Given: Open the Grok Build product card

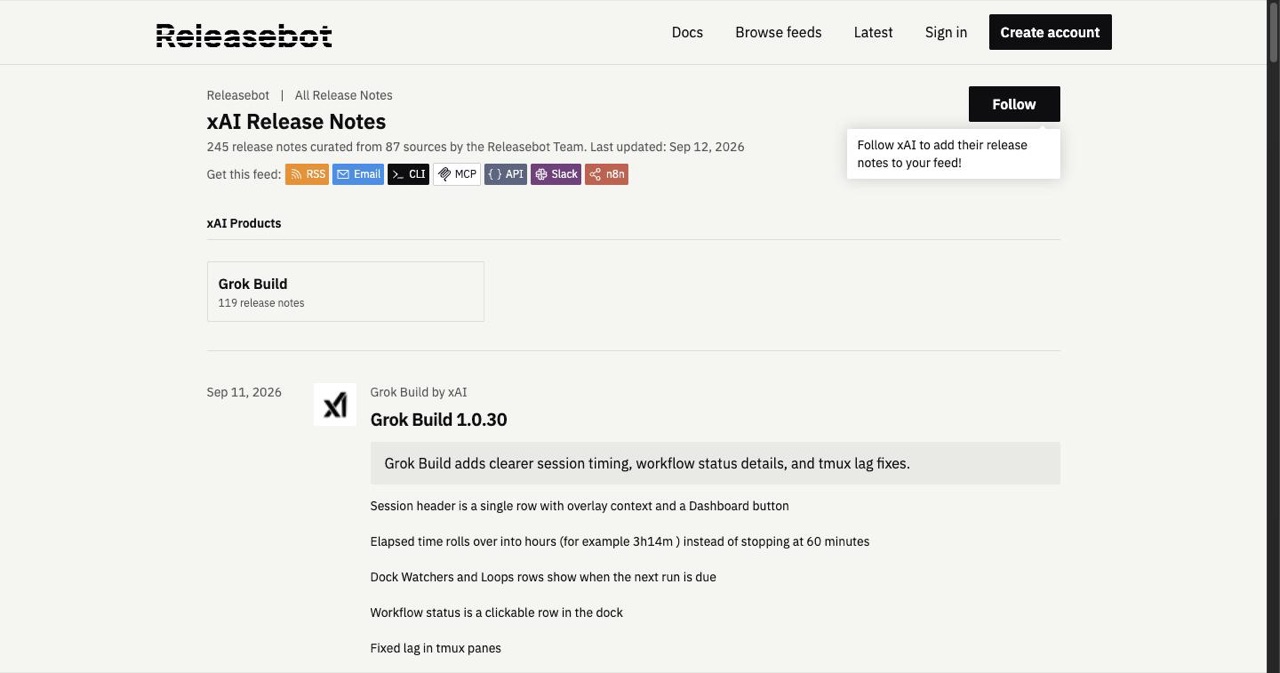Looking at the screenshot, I should 345,291.
